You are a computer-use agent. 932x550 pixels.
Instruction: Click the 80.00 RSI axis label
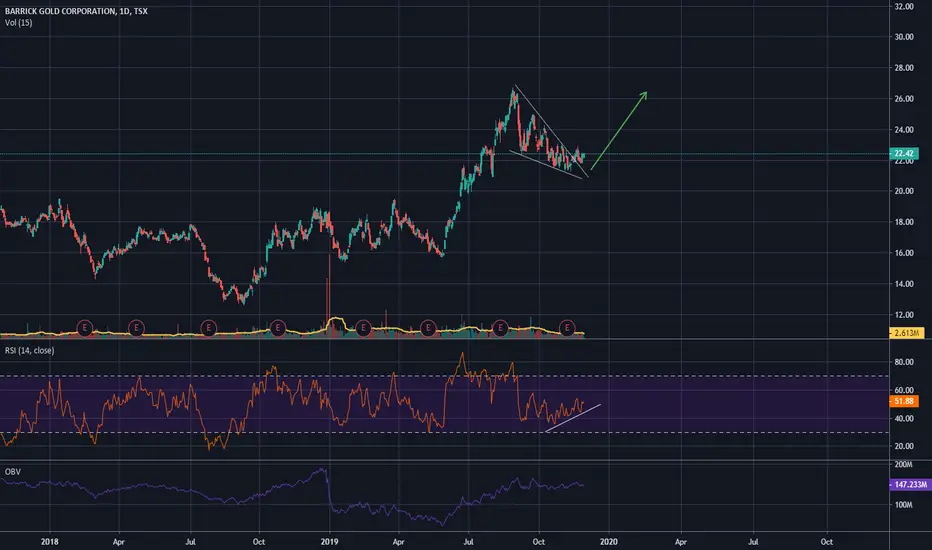pos(903,362)
